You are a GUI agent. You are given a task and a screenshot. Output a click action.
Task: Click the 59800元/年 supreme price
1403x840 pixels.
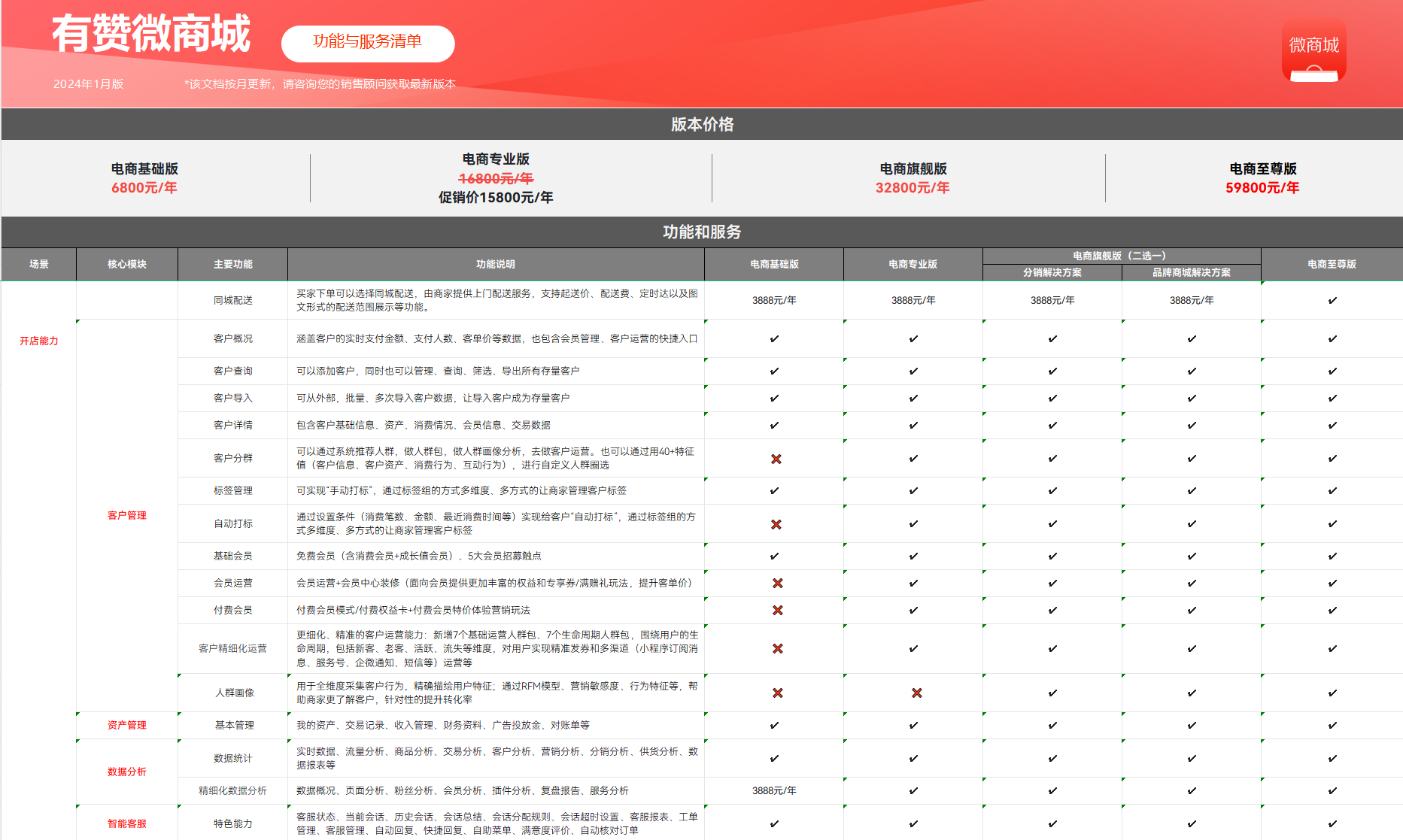1262,188
